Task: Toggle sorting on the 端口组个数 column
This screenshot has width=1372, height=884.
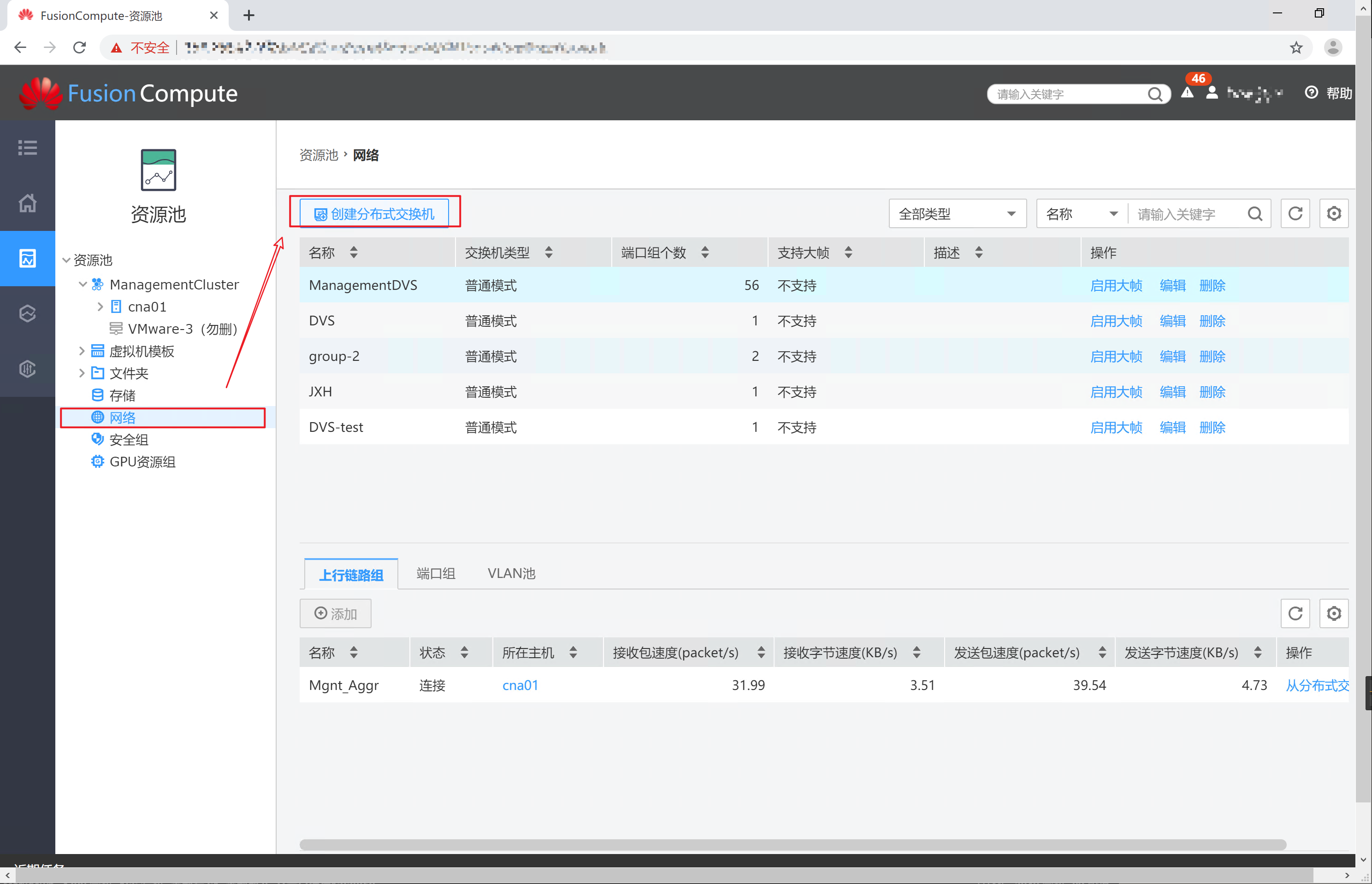Action: 704,252
